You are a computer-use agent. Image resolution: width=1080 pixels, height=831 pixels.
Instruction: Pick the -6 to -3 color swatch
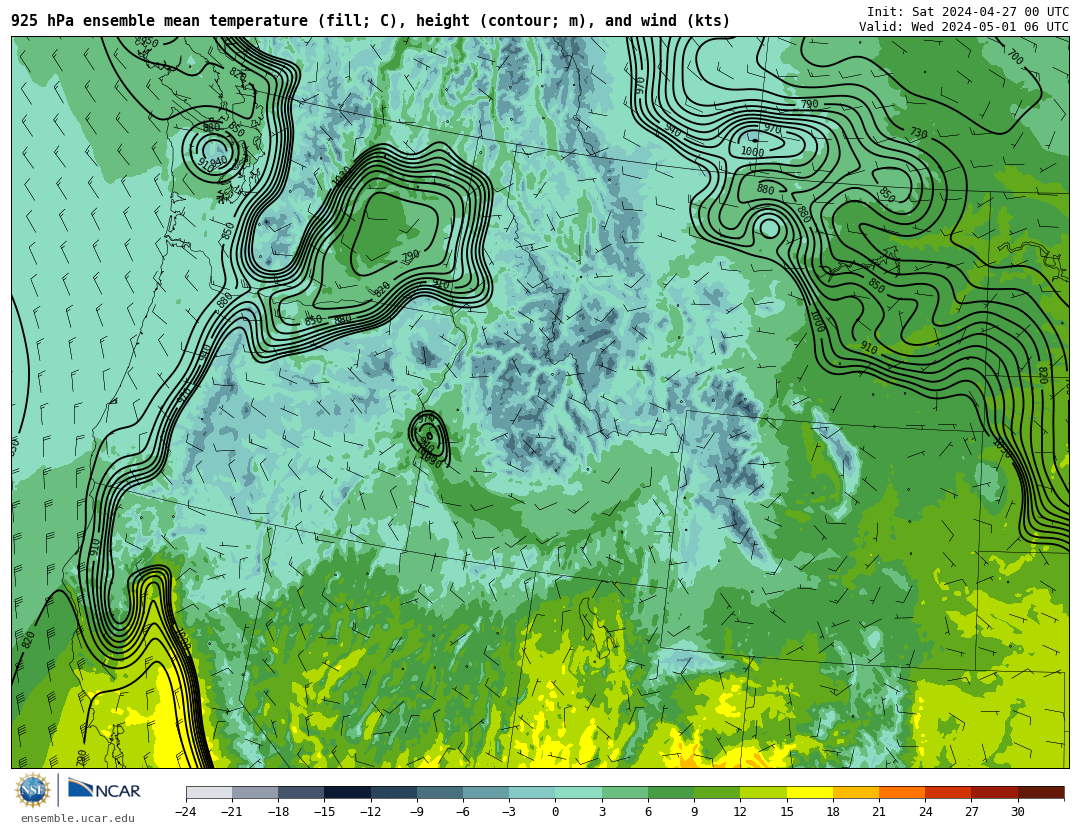486,792
